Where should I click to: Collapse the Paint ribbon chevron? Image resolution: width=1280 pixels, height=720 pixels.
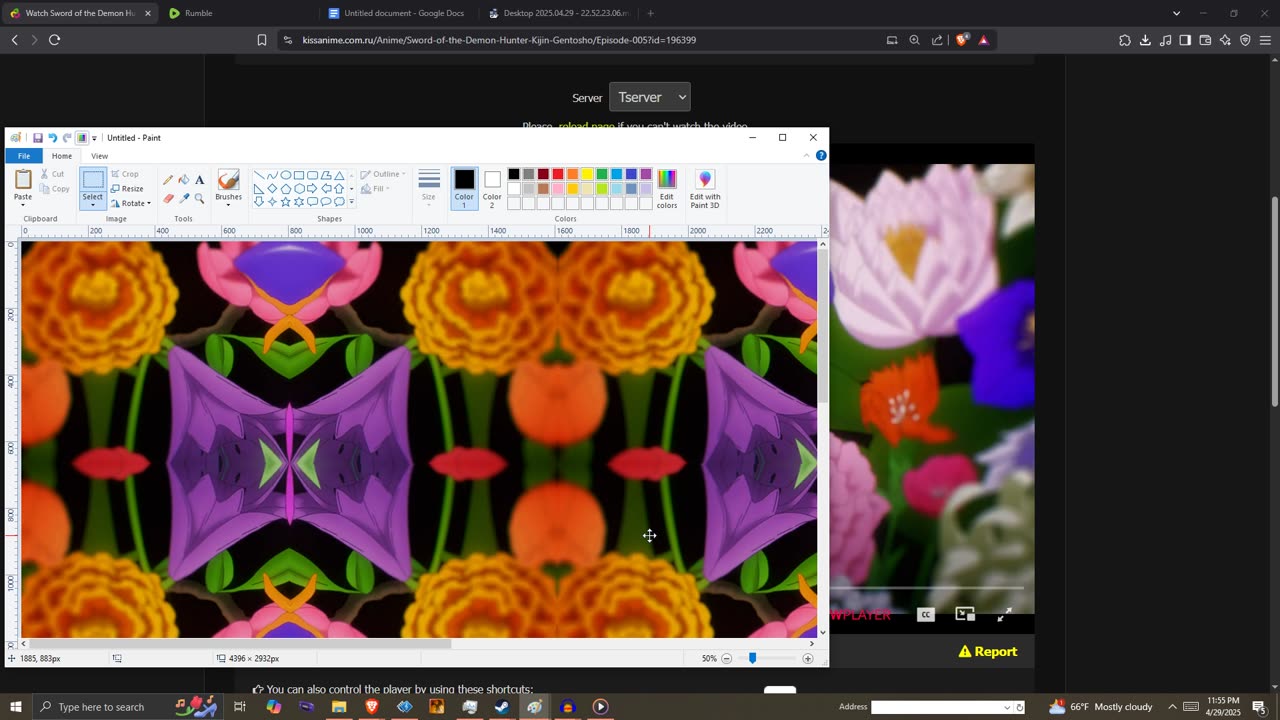click(x=807, y=156)
